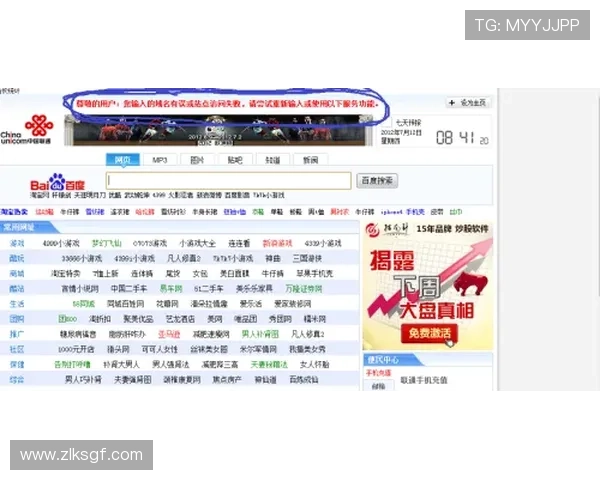Switch to the 图片 search tab
Viewport: 600px width, 480px height.
197,160
